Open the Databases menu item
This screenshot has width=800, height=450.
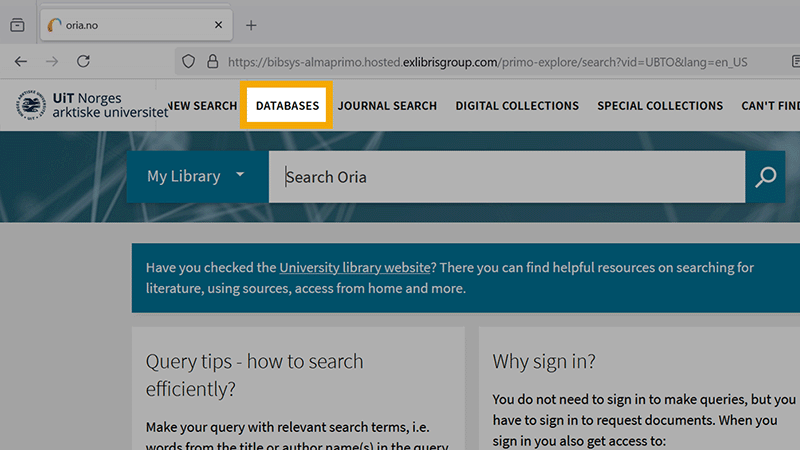[x=287, y=105]
